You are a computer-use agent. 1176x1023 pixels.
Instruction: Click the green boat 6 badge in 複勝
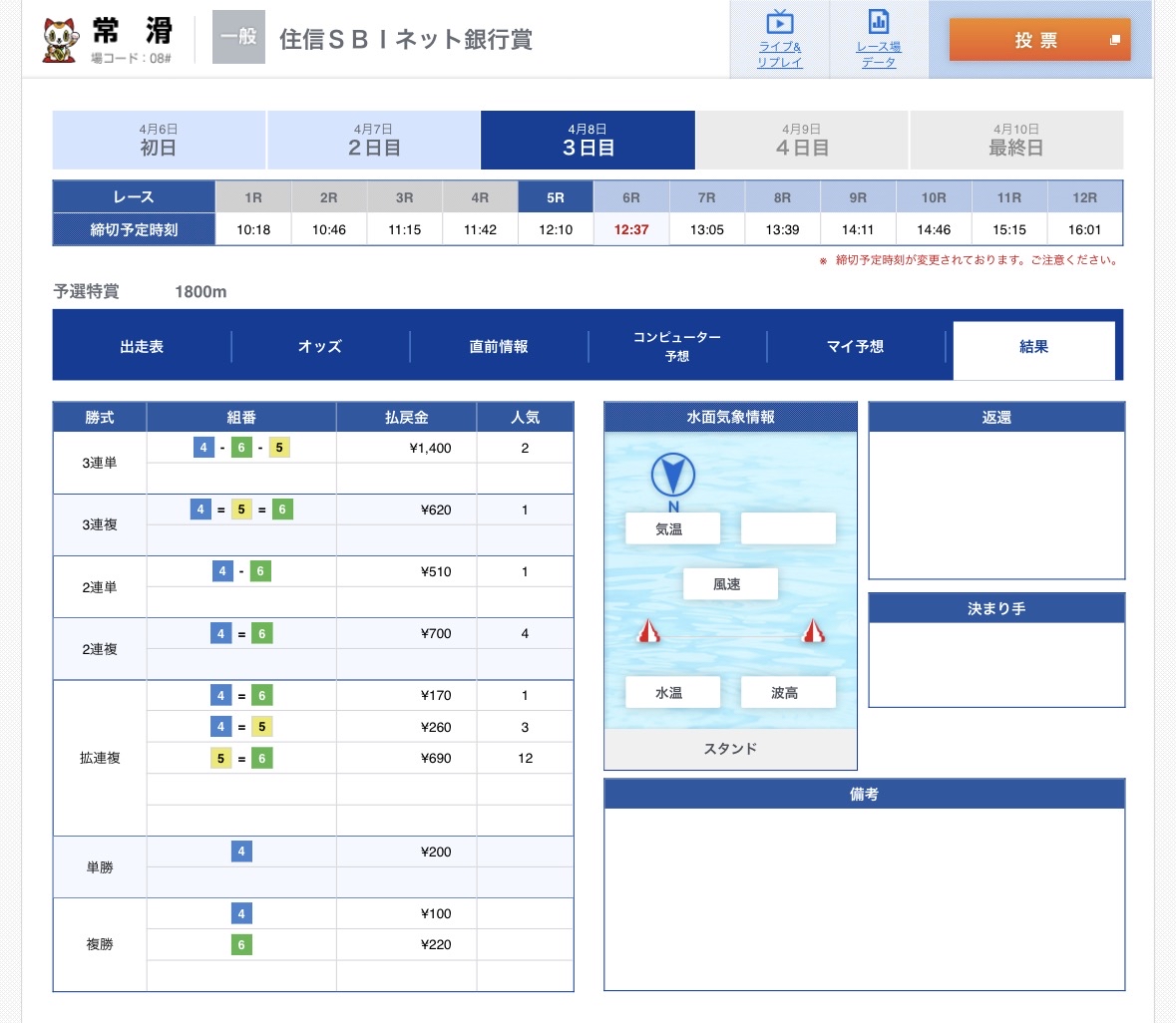click(x=241, y=944)
